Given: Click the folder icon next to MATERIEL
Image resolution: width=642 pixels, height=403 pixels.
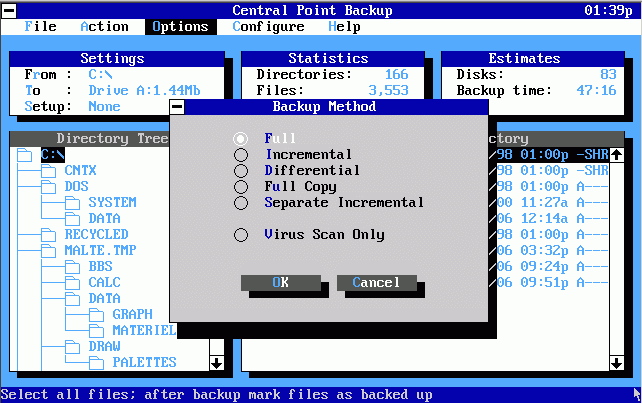Looking at the screenshot, I should coord(97,331).
